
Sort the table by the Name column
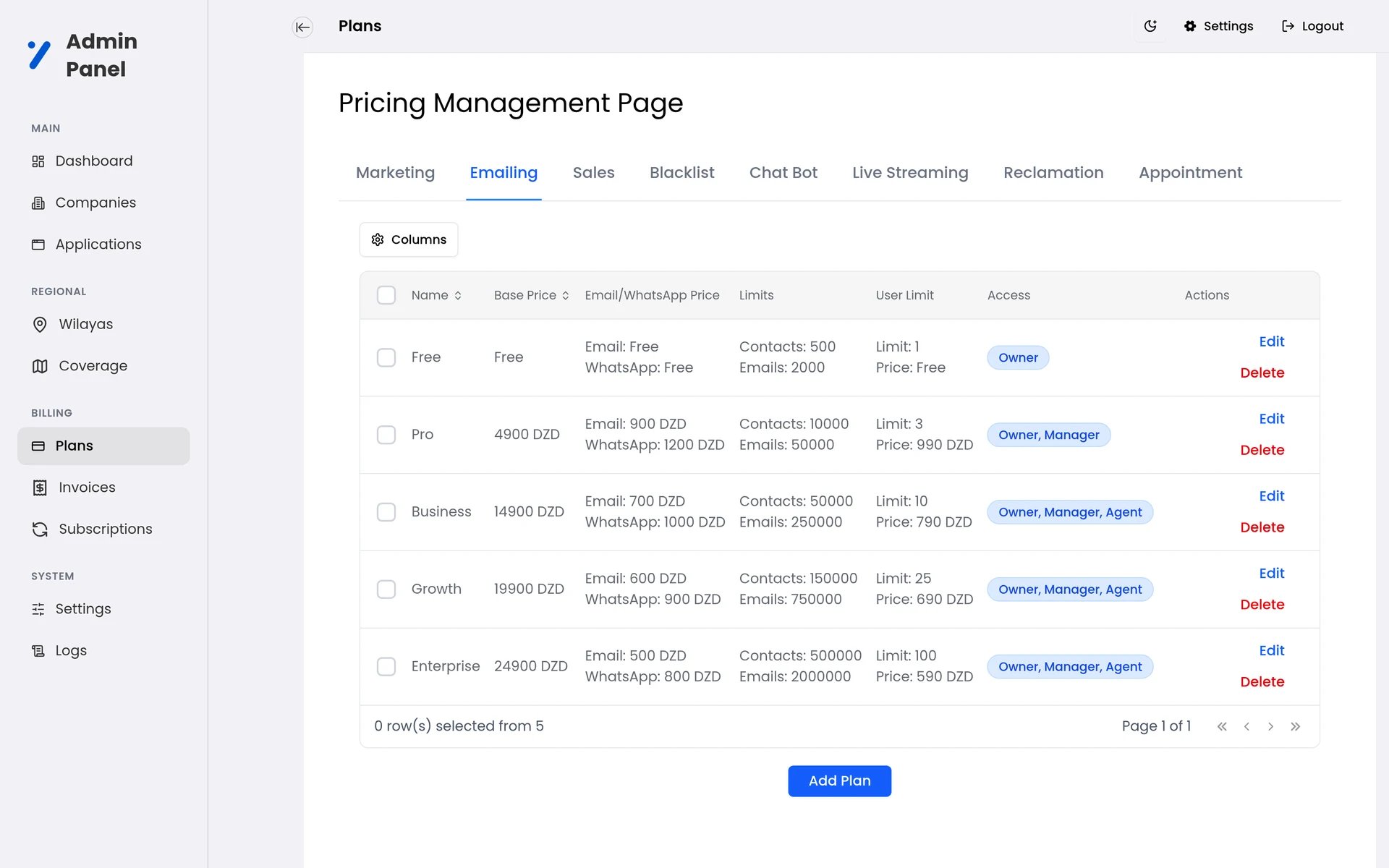[x=436, y=295]
